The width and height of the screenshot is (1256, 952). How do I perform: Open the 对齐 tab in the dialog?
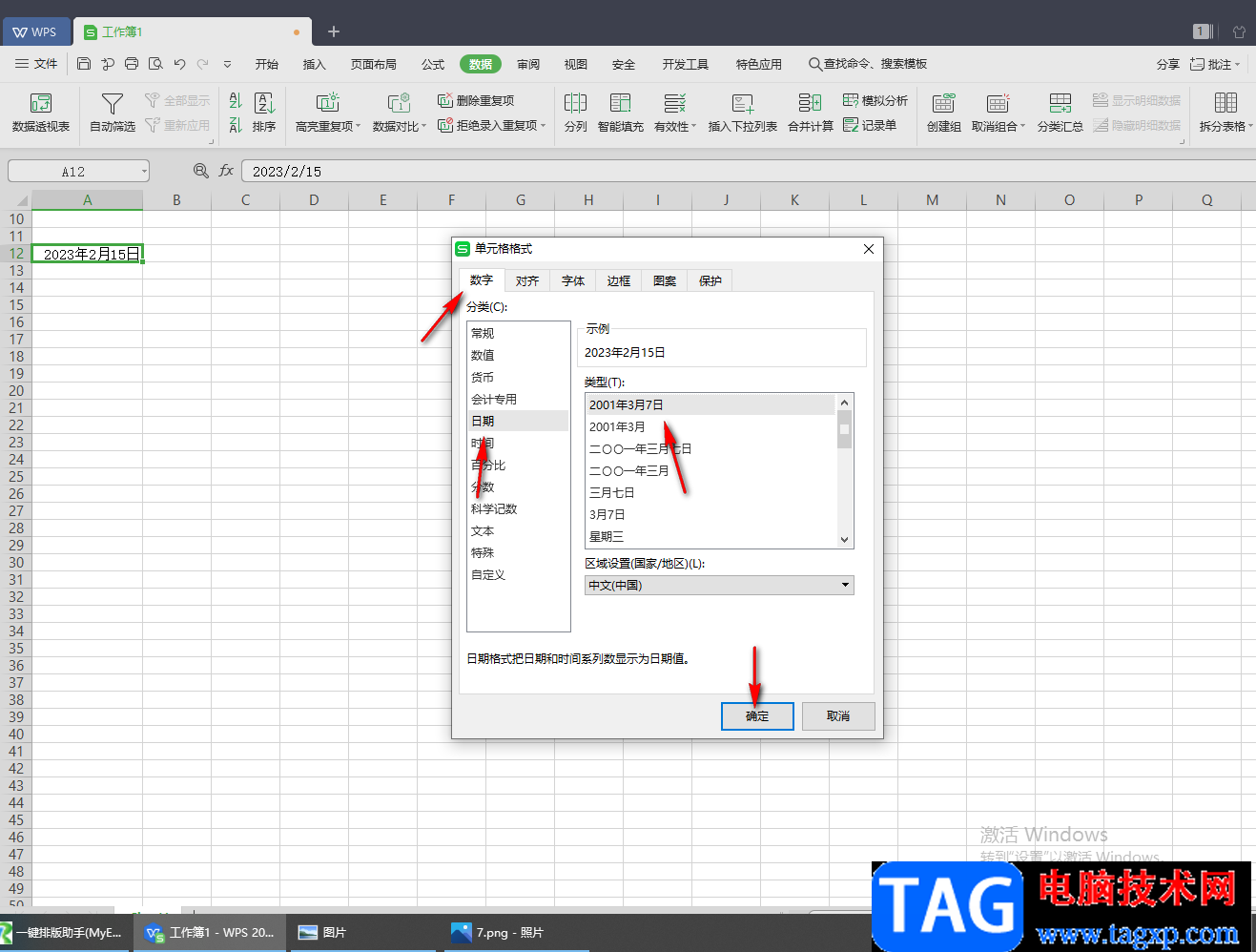pyautogui.click(x=527, y=280)
